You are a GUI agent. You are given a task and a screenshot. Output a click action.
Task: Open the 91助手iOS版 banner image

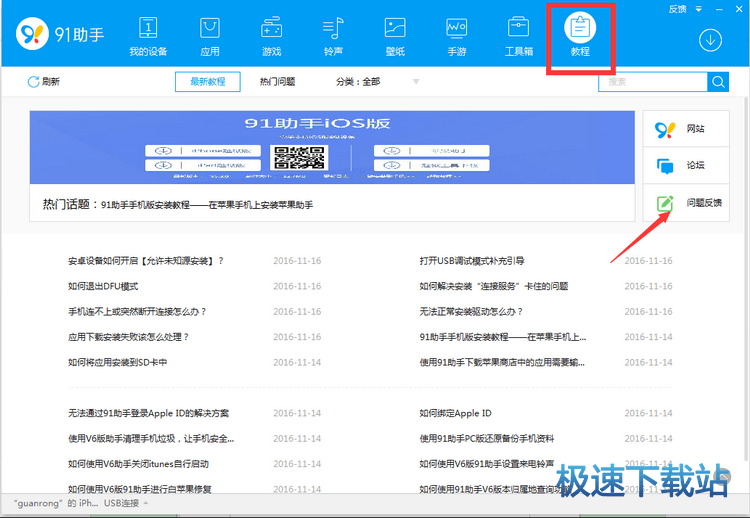coord(332,147)
